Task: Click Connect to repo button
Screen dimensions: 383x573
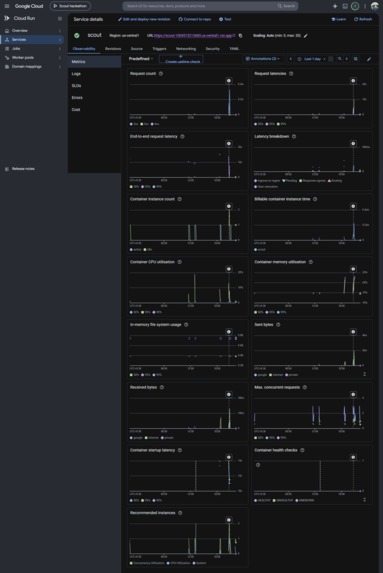Action: (195, 19)
